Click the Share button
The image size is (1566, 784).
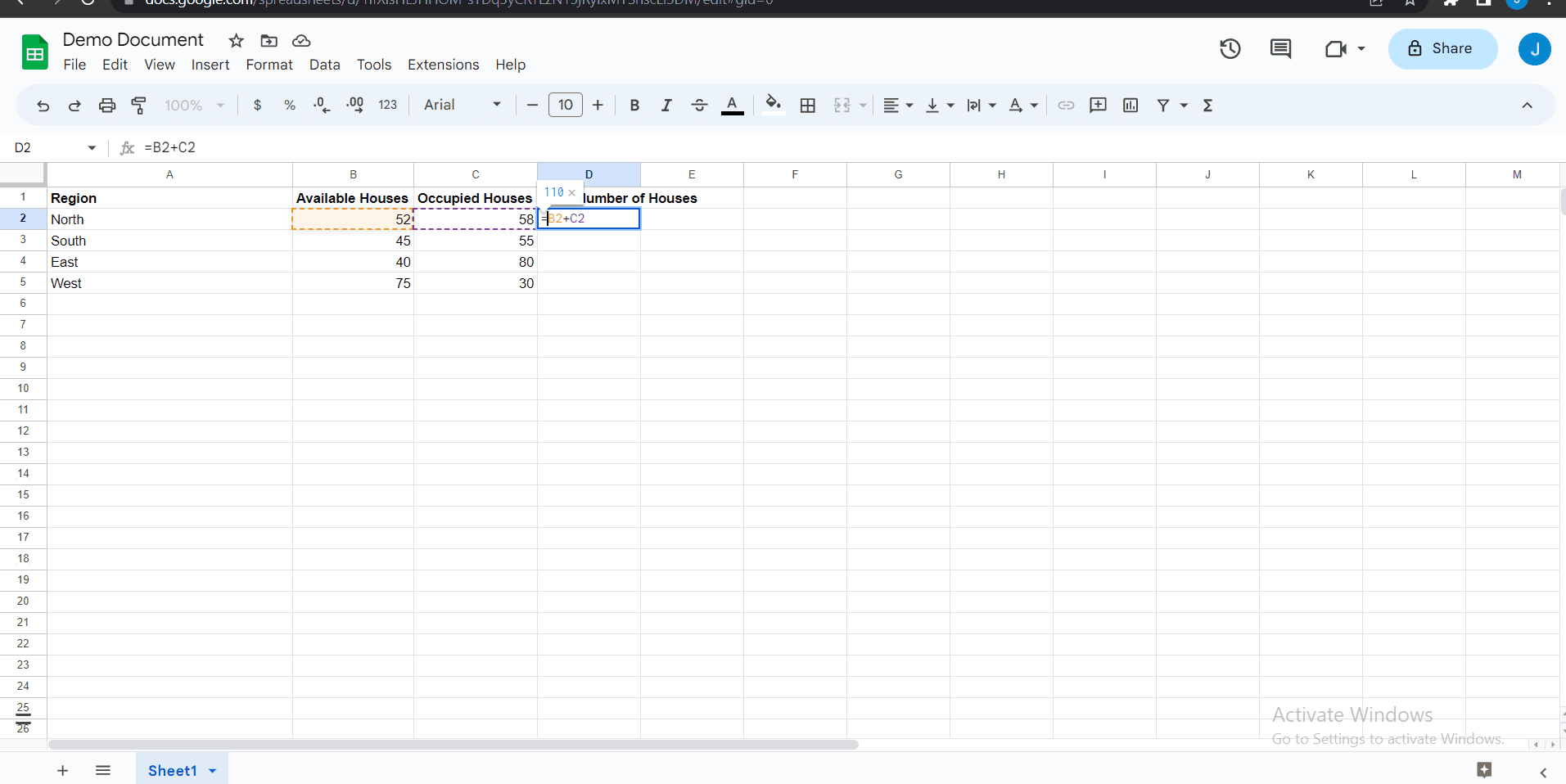click(x=1442, y=48)
